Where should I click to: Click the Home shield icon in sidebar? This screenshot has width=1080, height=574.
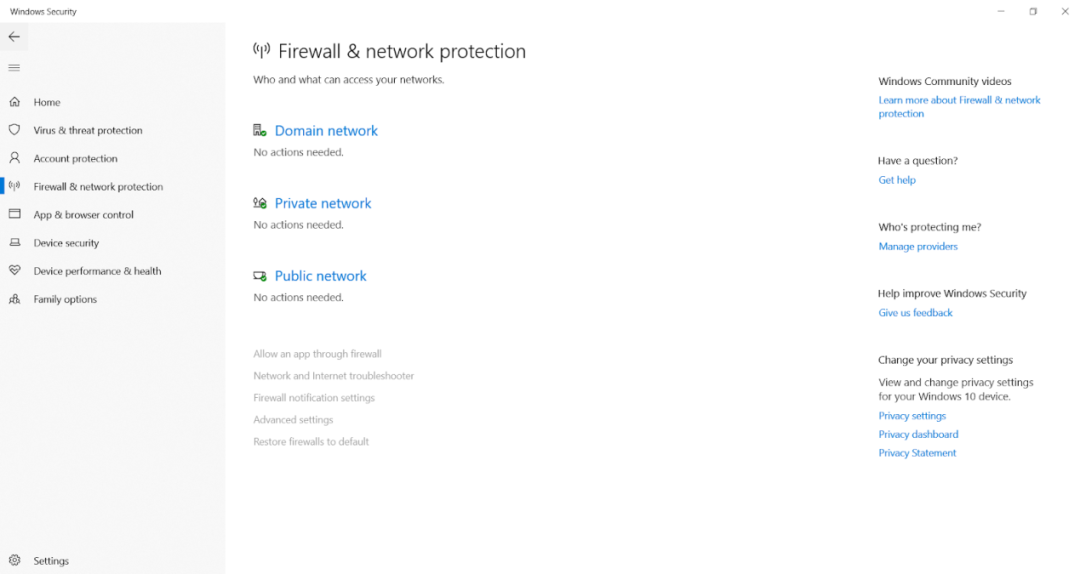click(14, 102)
